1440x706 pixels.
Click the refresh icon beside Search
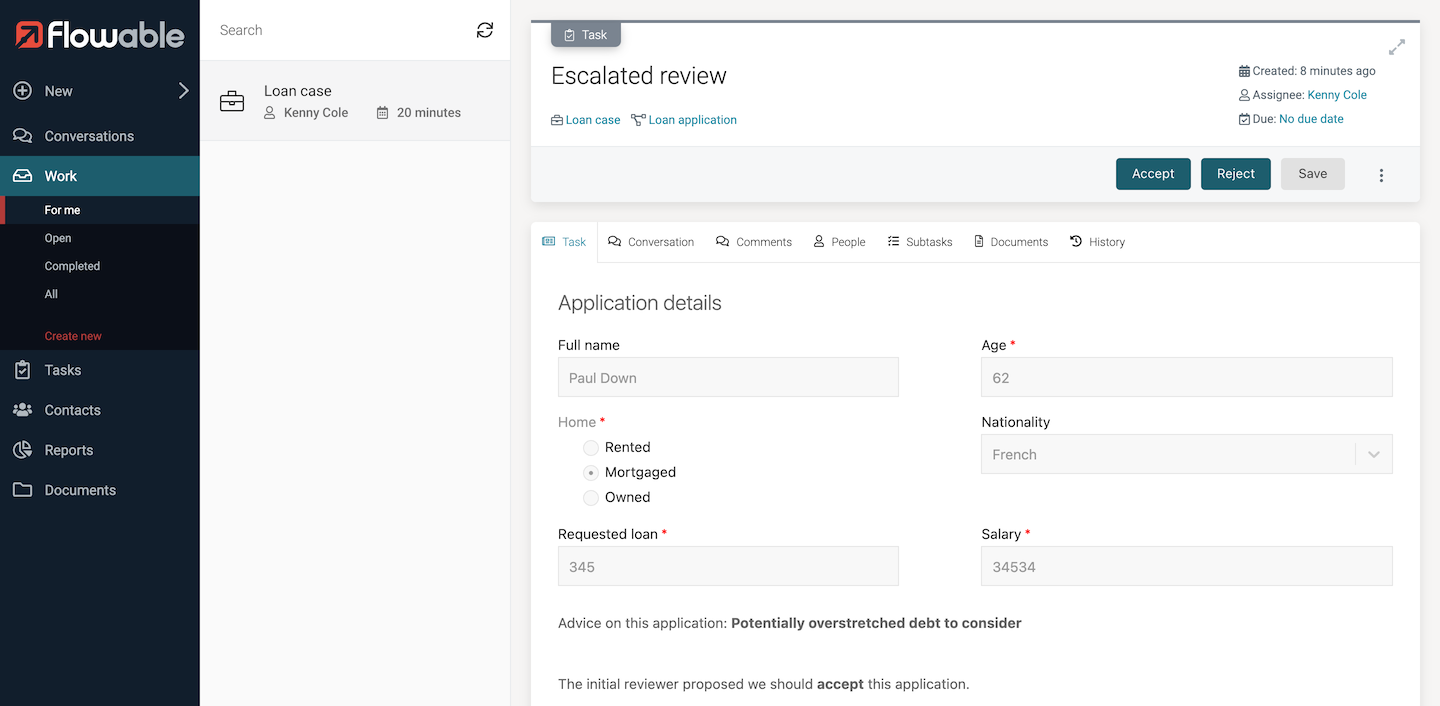(x=485, y=30)
